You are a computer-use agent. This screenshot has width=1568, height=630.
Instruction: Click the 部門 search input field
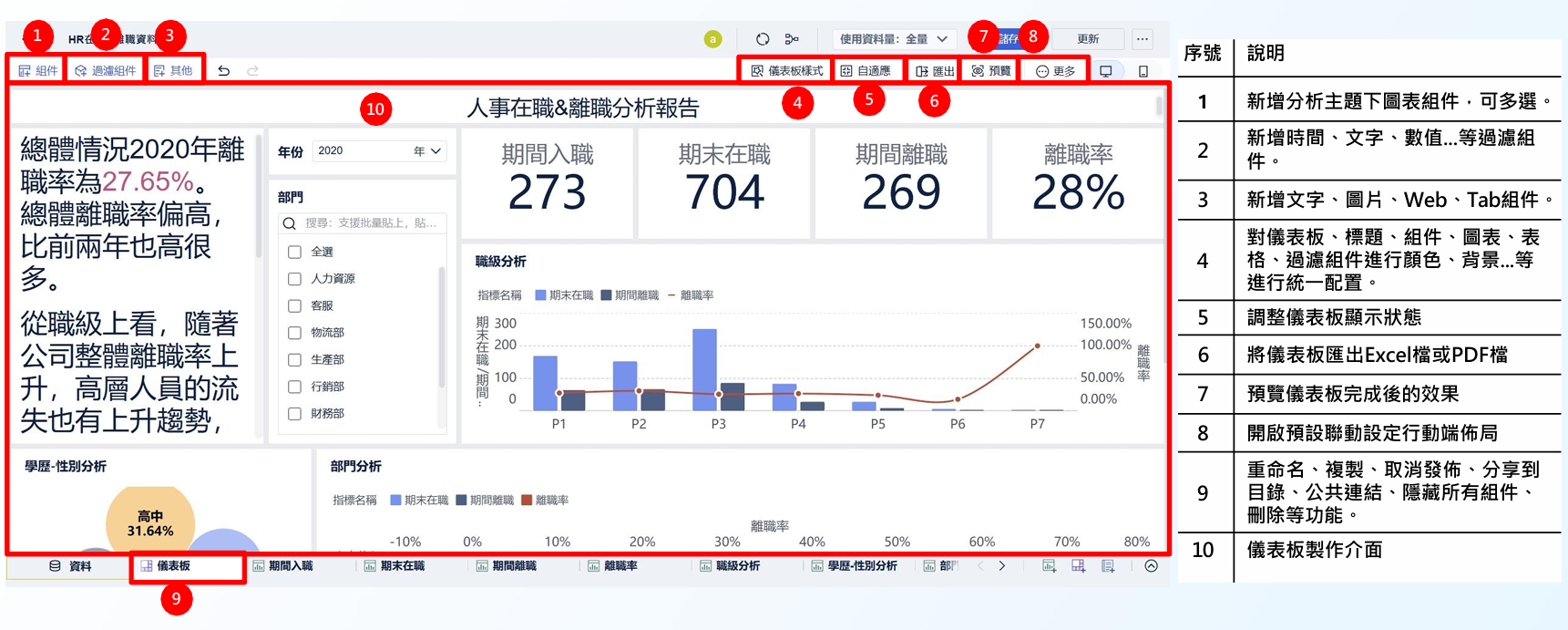point(363,222)
